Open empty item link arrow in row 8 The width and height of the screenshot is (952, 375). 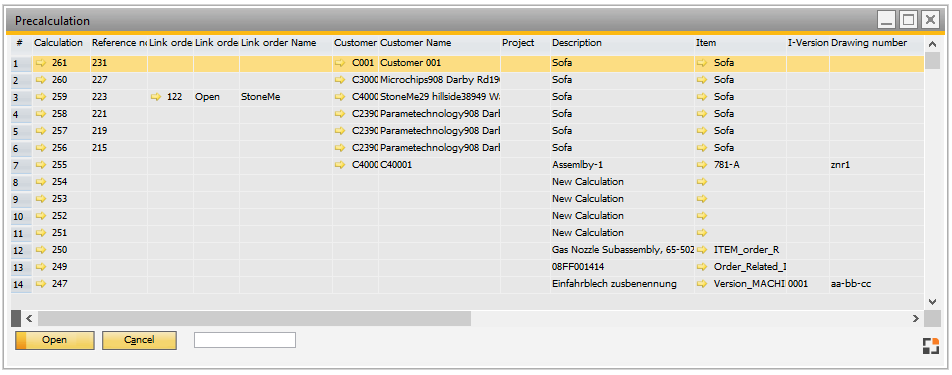coord(702,181)
